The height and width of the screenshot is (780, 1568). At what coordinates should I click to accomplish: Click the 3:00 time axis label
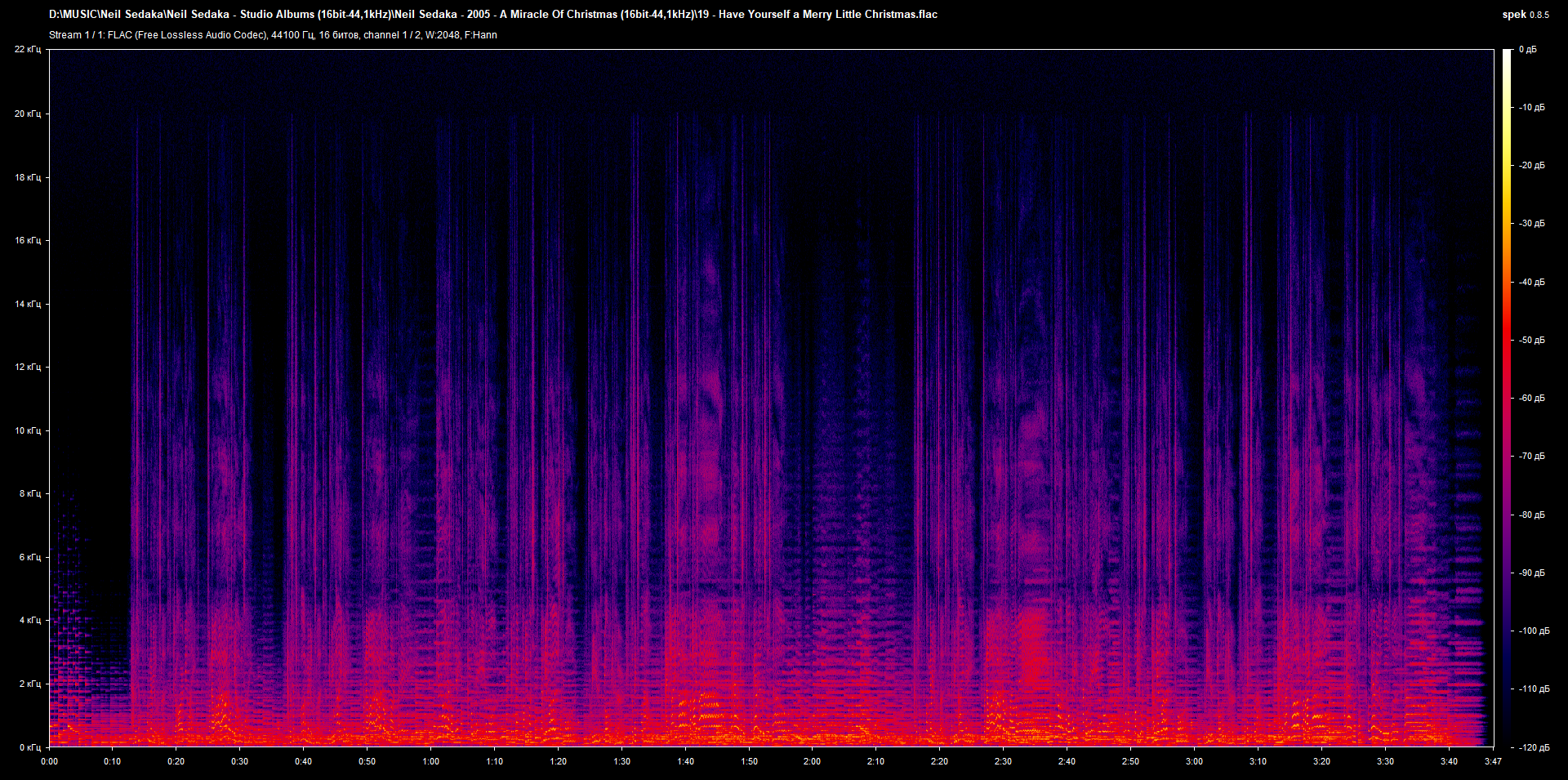1195,761
